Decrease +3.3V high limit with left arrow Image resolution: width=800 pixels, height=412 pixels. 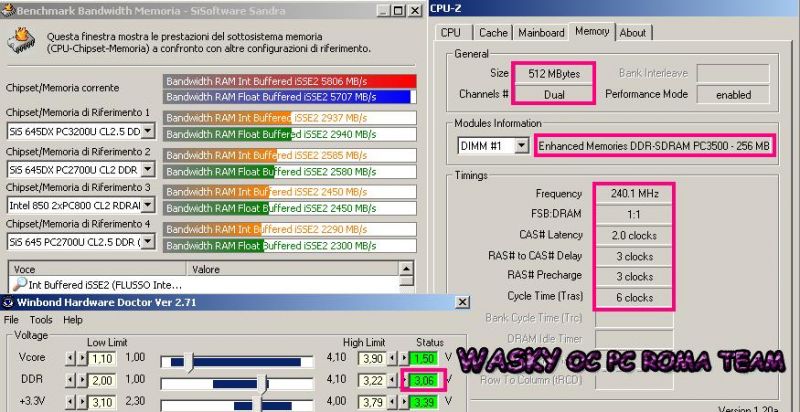pyautogui.click(x=392, y=402)
